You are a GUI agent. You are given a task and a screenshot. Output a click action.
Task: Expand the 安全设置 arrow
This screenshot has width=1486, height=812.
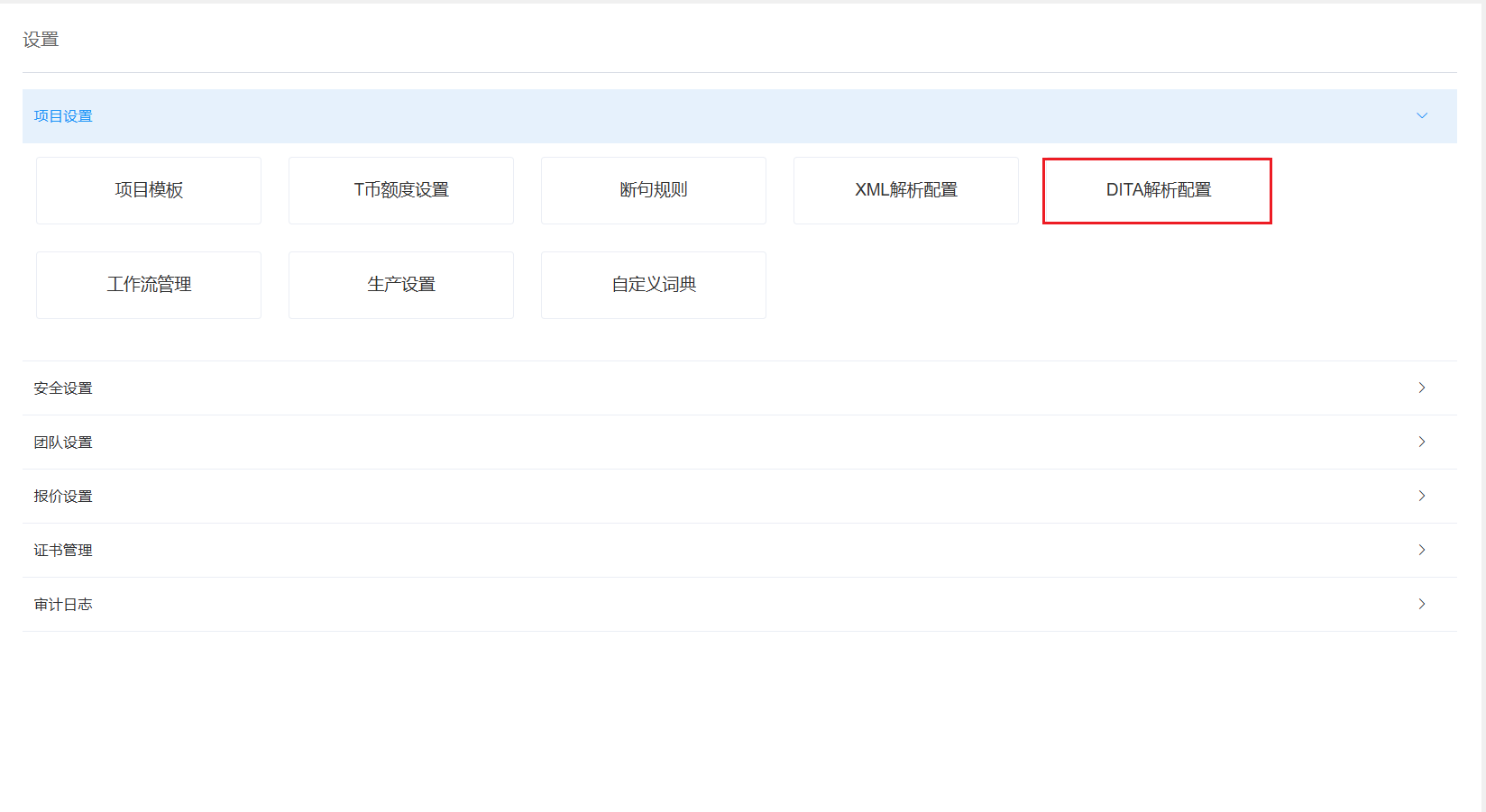1421,388
